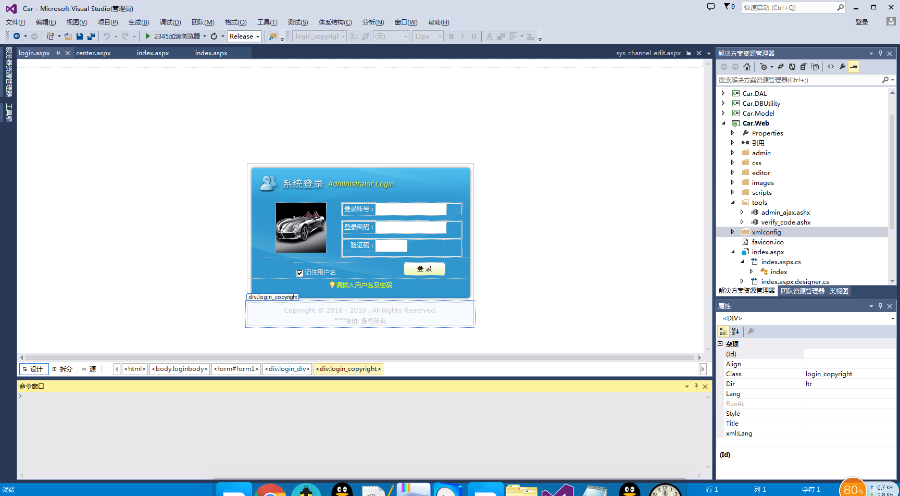Screen dimensions: 900x496
Task: Click the Italic formatting icon
Action: 462,36
